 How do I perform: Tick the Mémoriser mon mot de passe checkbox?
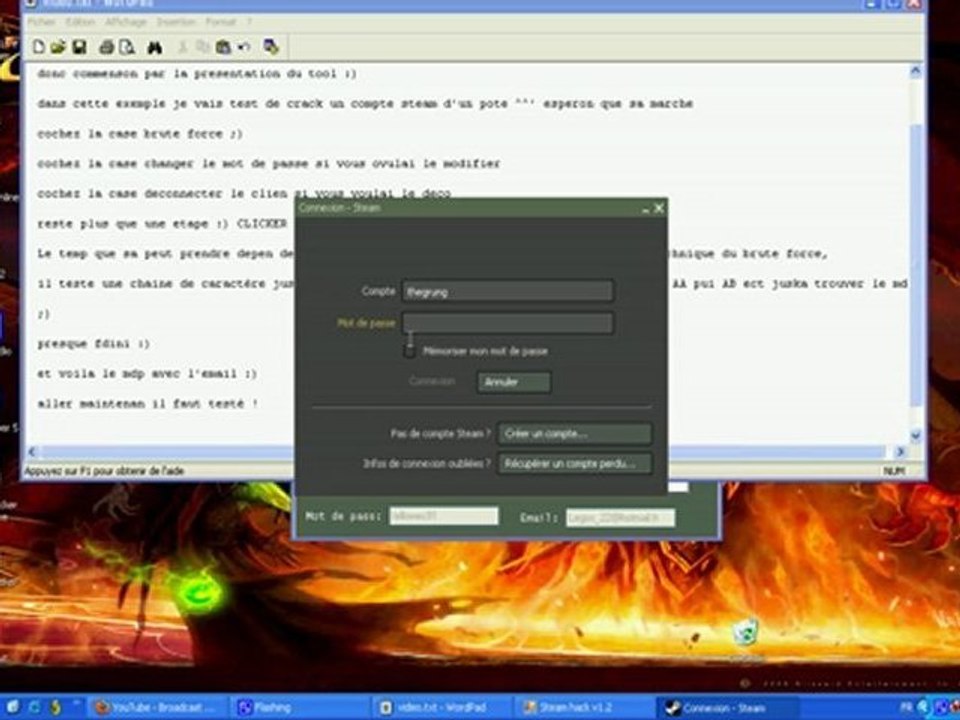(410, 351)
